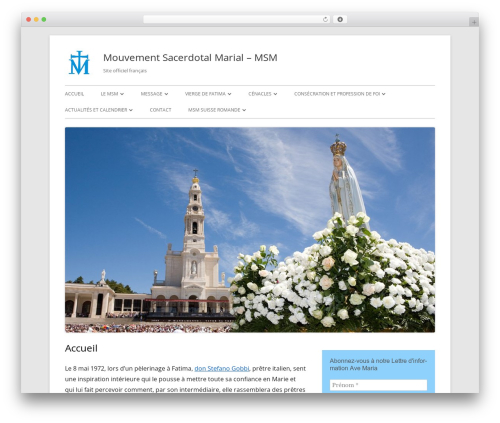This screenshot has width=500, height=423.
Task: Open the Le MSM menu
Action: (109, 94)
